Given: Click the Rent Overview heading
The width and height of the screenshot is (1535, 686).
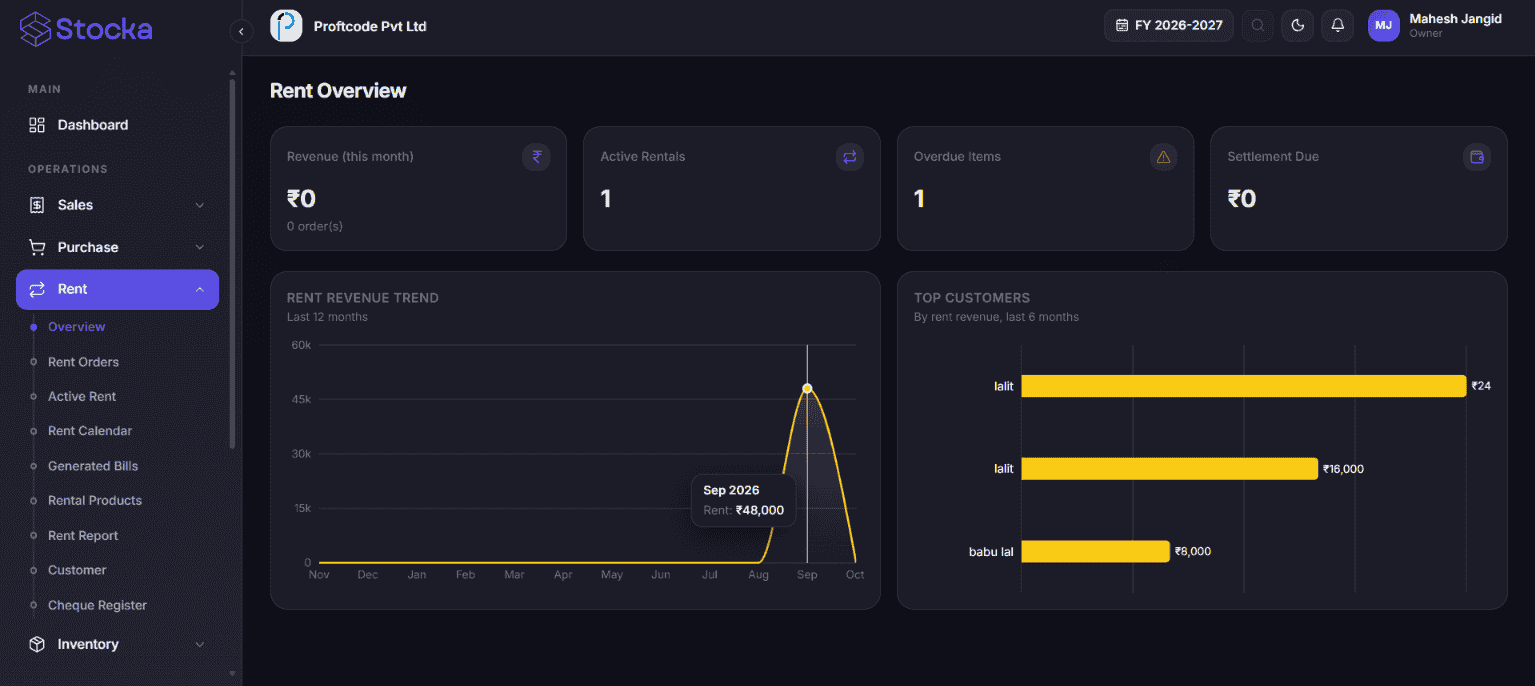Looking at the screenshot, I should click(338, 91).
